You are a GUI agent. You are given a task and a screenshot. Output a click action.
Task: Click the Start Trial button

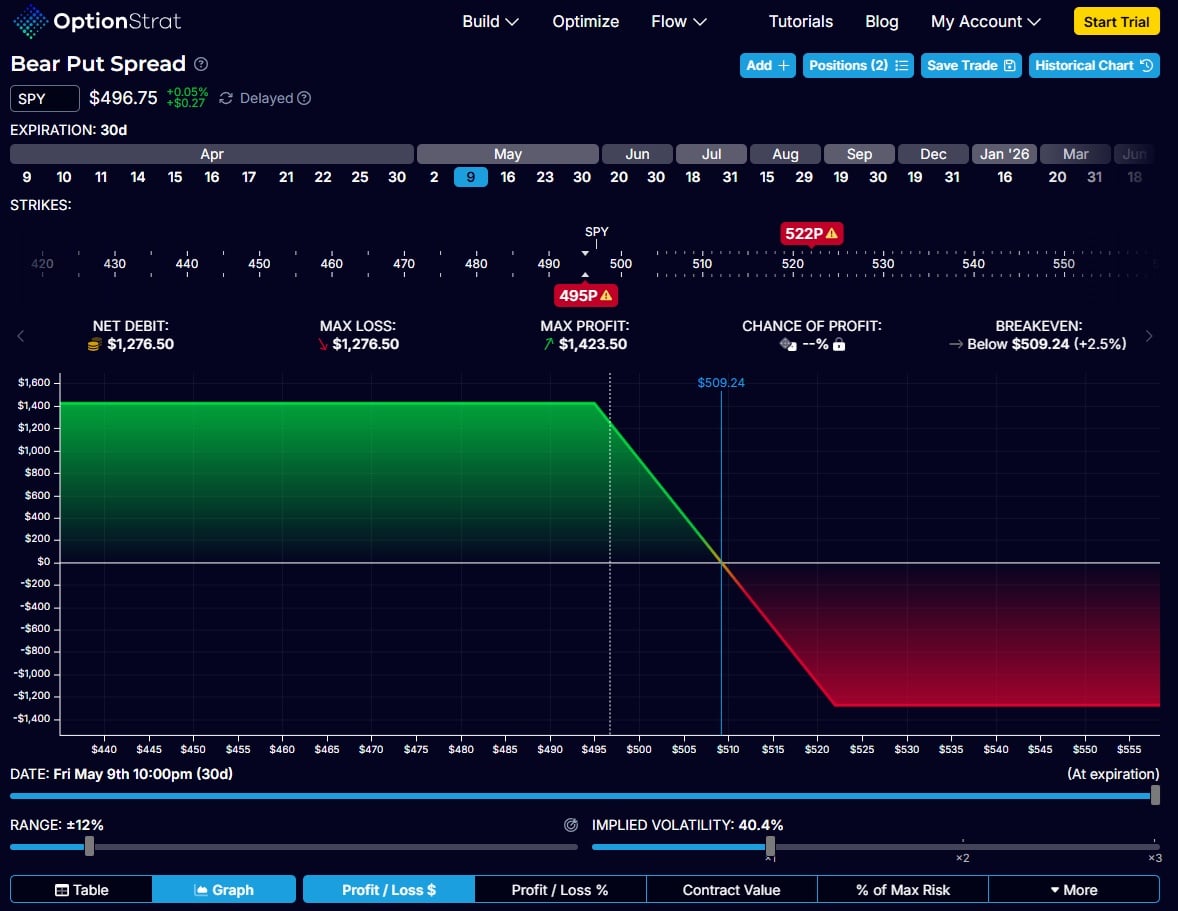1116,21
